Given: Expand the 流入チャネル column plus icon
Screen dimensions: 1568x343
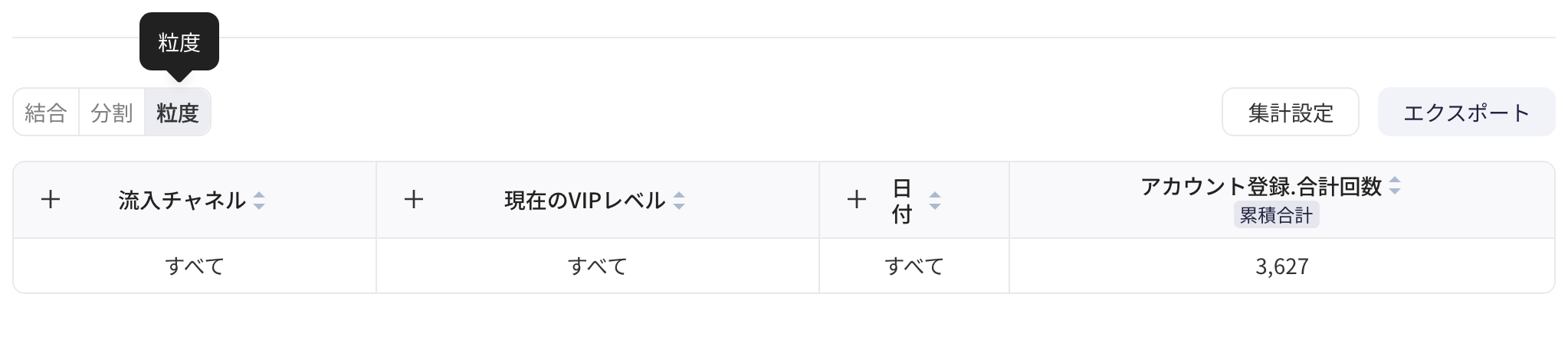Looking at the screenshot, I should pyautogui.click(x=51, y=200).
